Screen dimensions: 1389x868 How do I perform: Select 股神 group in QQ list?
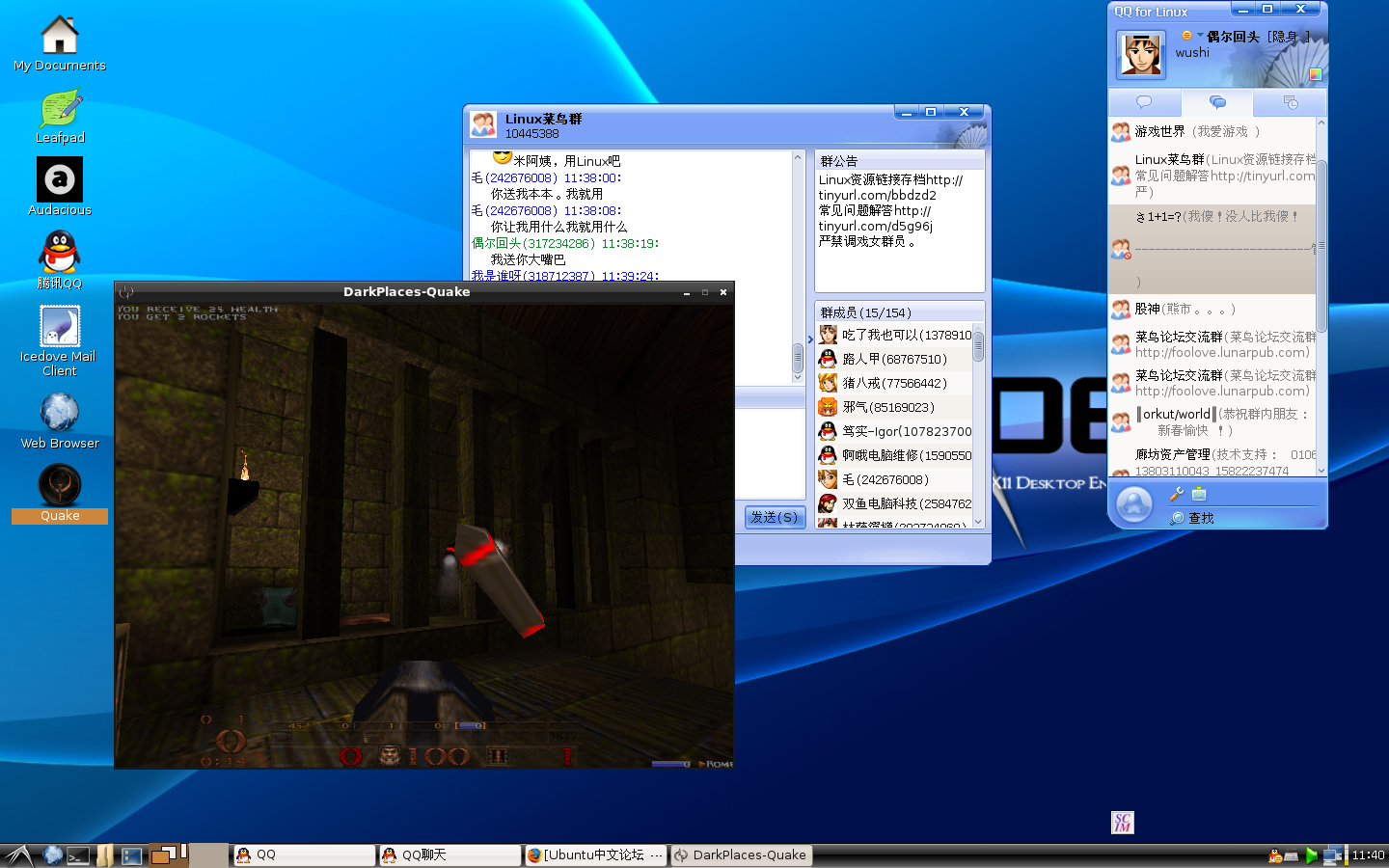[1212, 310]
